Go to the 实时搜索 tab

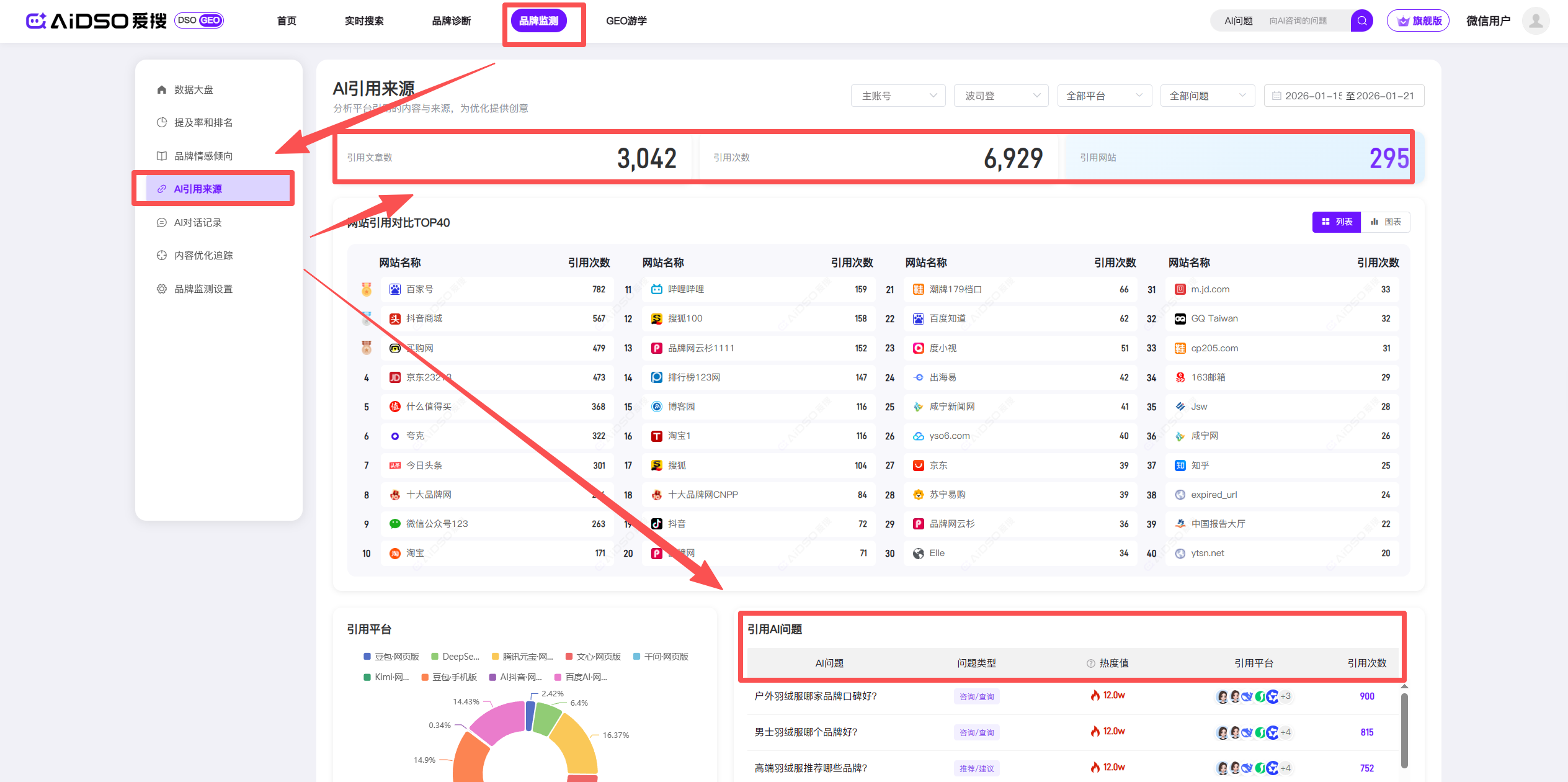pos(364,20)
